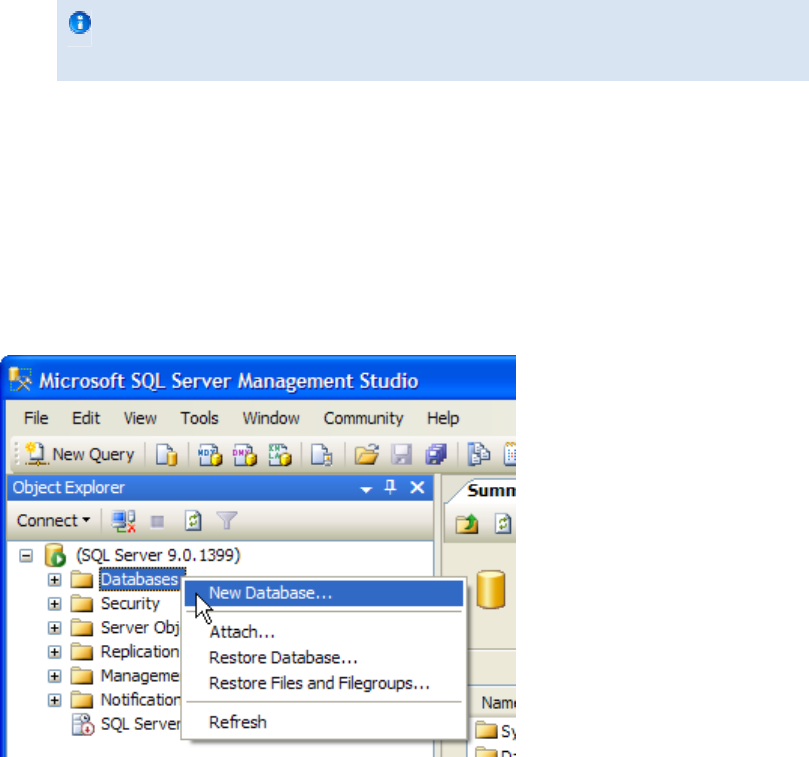The image size is (809, 757).
Task: Switch to the Summary tab
Action: [x=490, y=490]
